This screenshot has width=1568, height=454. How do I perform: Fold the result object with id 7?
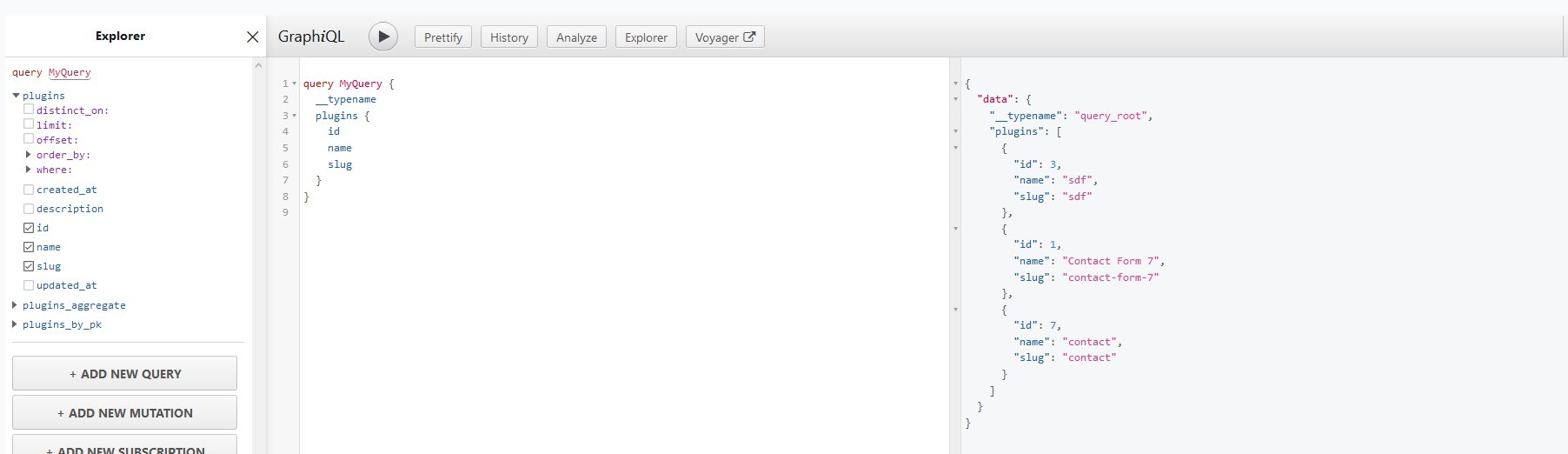click(956, 310)
